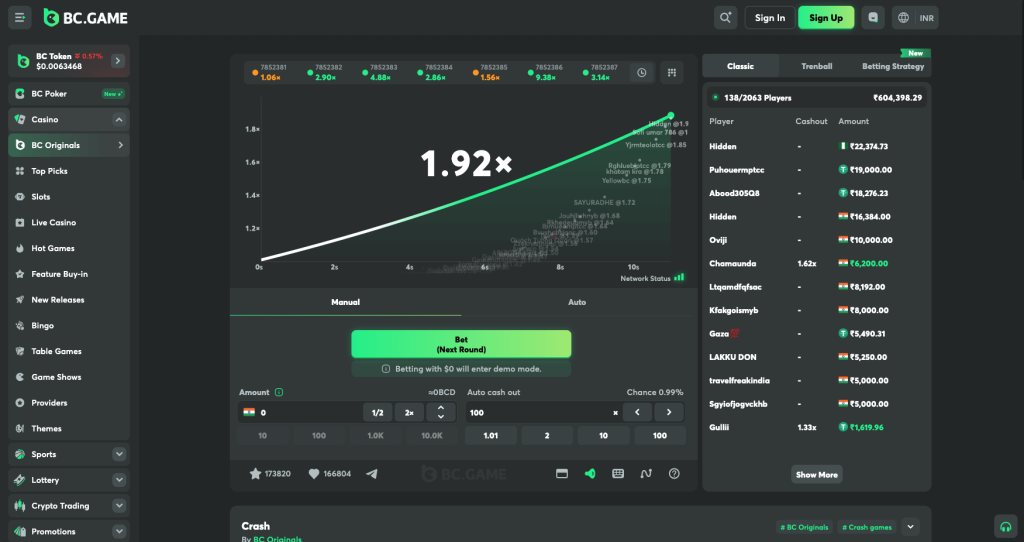Screen dimensions: 1024x542
Task: Open the chat icon in header
Action: tap(873, 18)
